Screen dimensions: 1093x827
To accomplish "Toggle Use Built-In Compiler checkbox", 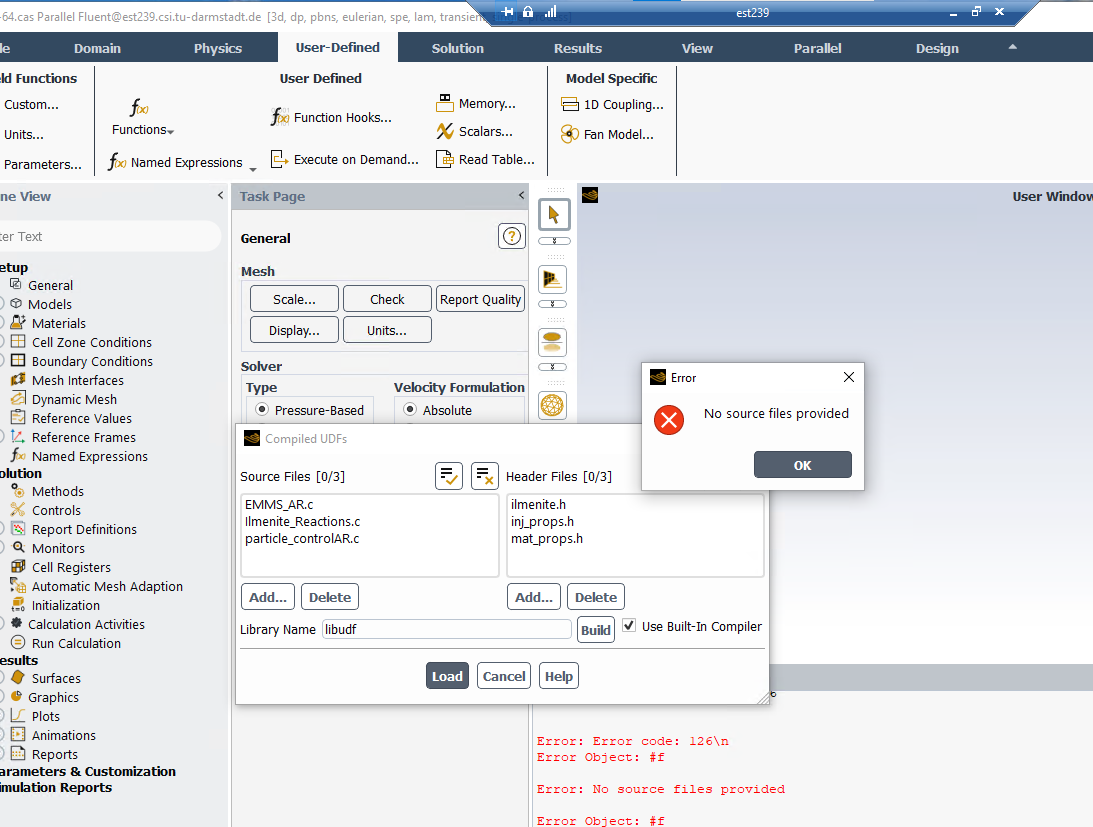I will point(629,626).
